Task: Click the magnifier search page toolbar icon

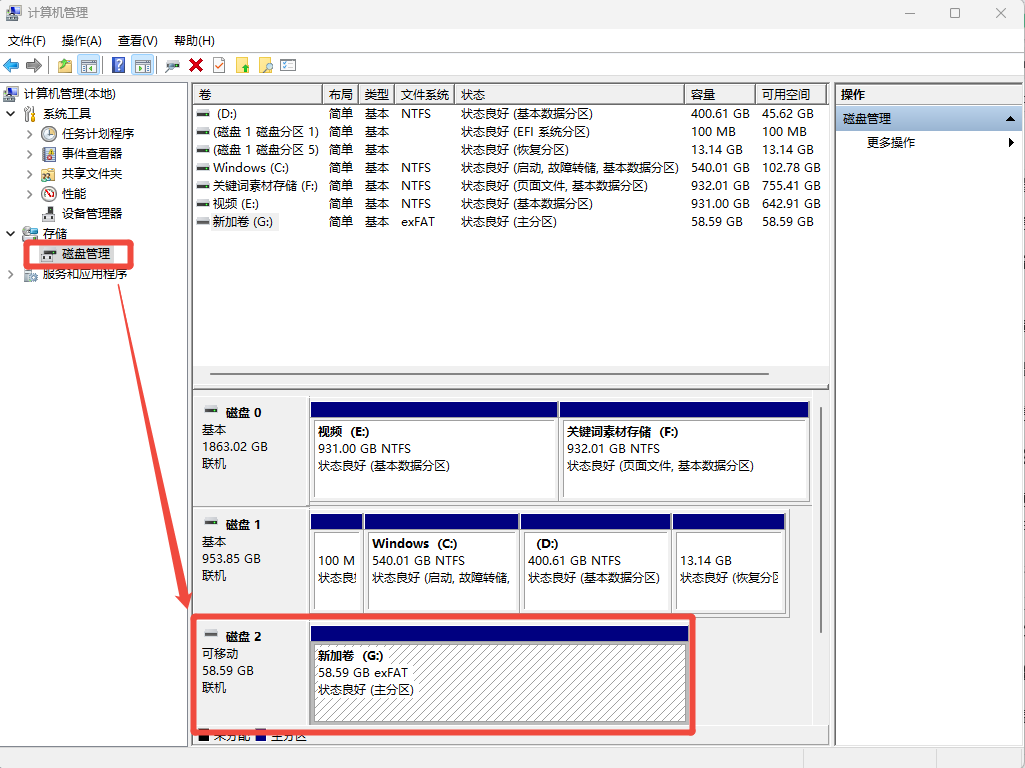Action: pos(265,65)
